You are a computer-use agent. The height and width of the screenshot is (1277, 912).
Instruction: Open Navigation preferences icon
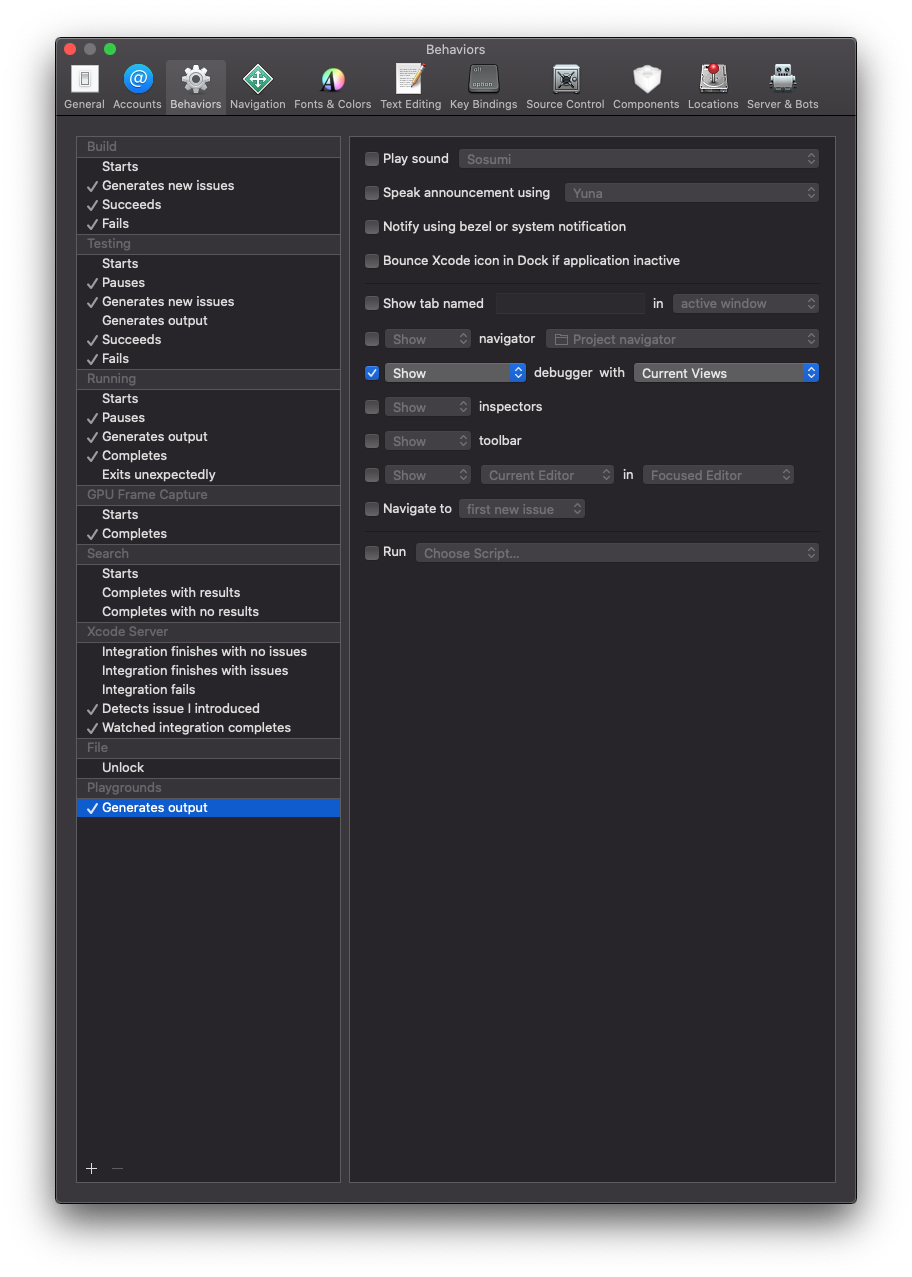click(258, 79)
